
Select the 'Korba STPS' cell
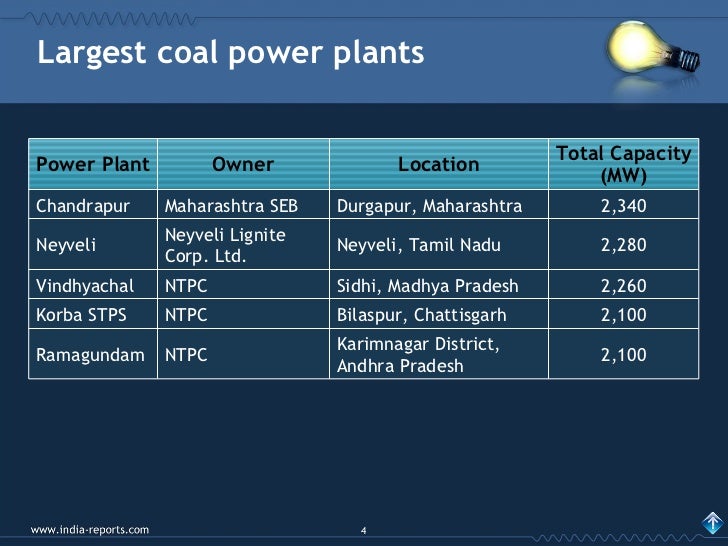point(93,314)
